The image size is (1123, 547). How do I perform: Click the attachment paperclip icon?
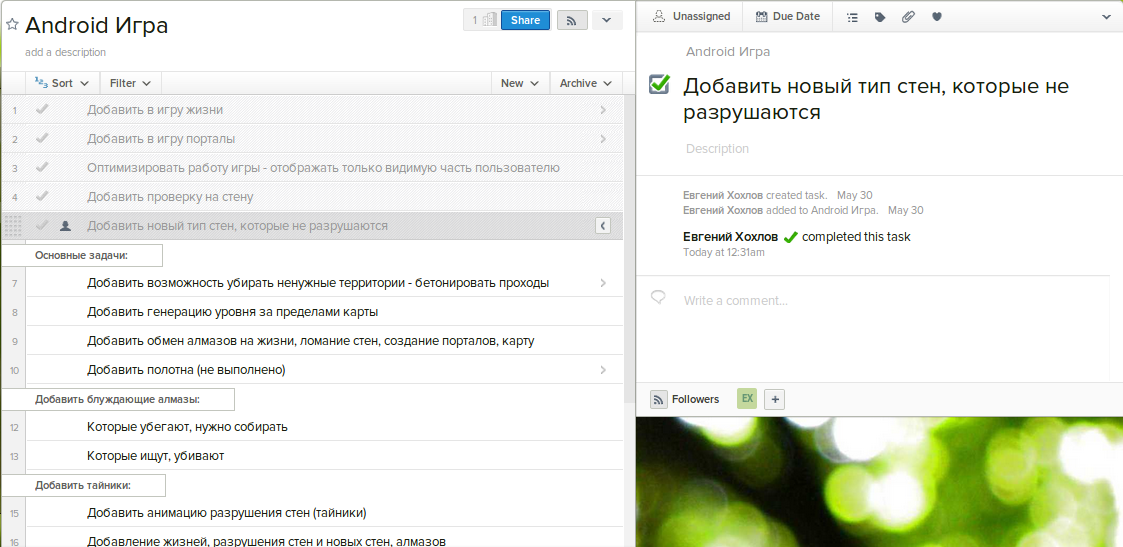pos(908,16)
